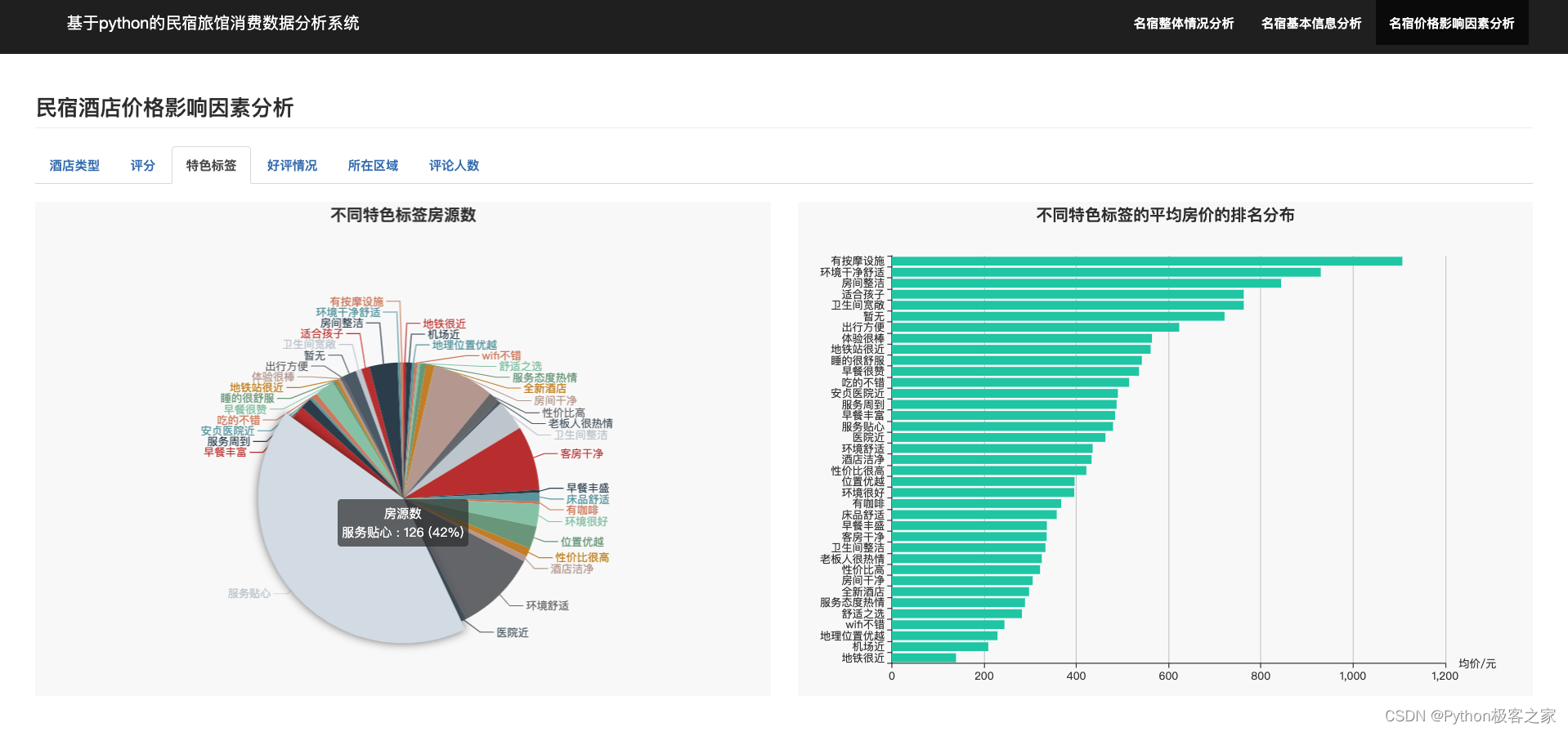
Task: Click the 床品舒适 label beside the pie chart
Action: [x=588, y=499]
